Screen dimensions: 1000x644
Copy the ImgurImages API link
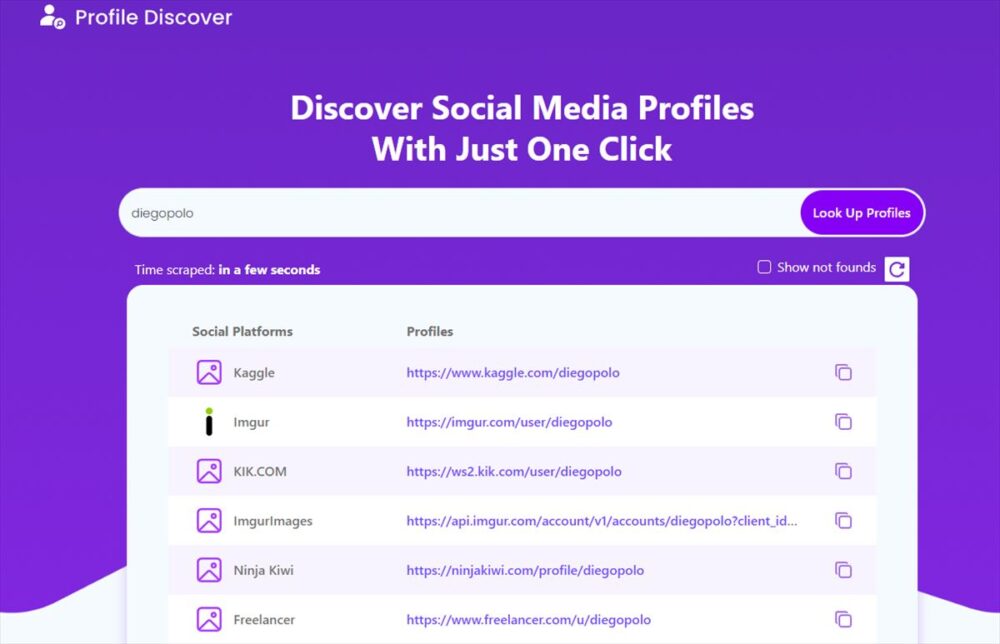[843, 521]
